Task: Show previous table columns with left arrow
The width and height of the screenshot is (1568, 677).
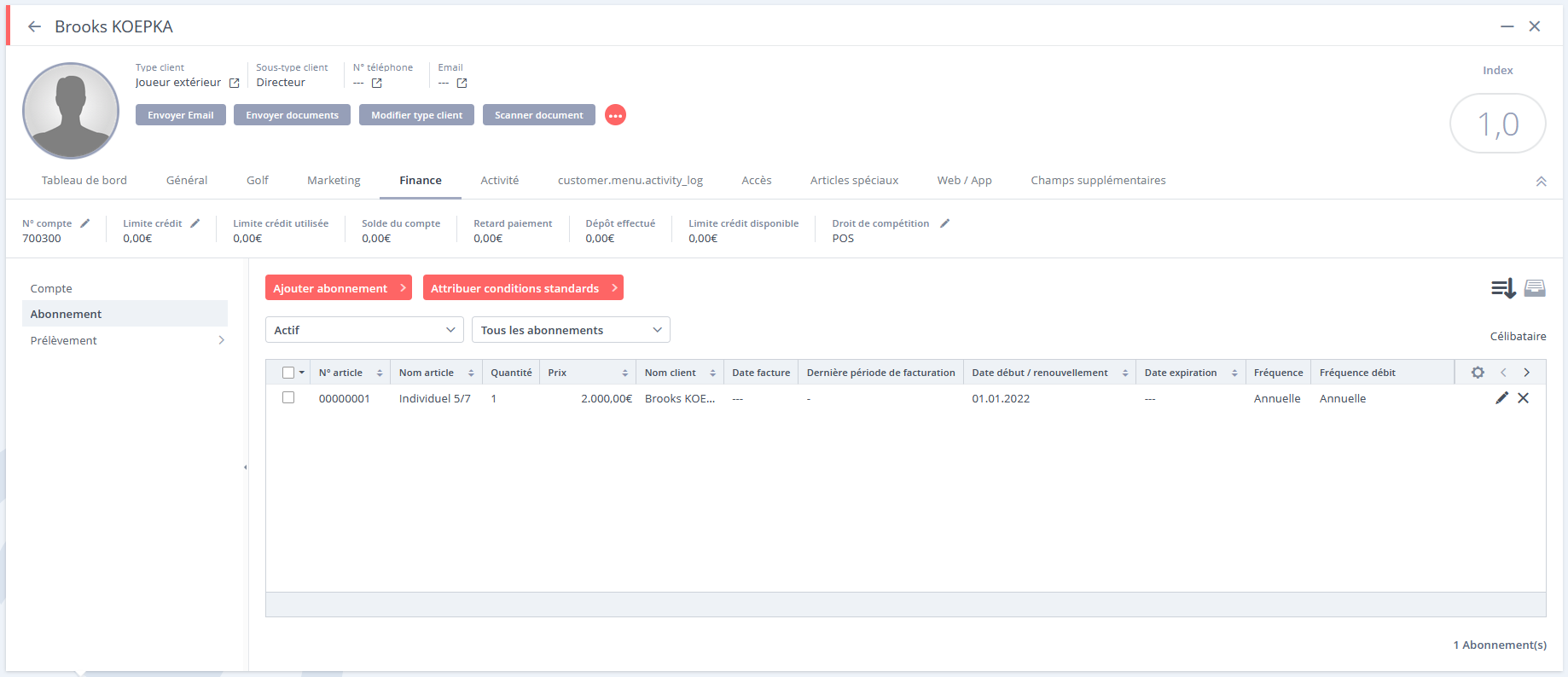Action: click(1503, 373)
